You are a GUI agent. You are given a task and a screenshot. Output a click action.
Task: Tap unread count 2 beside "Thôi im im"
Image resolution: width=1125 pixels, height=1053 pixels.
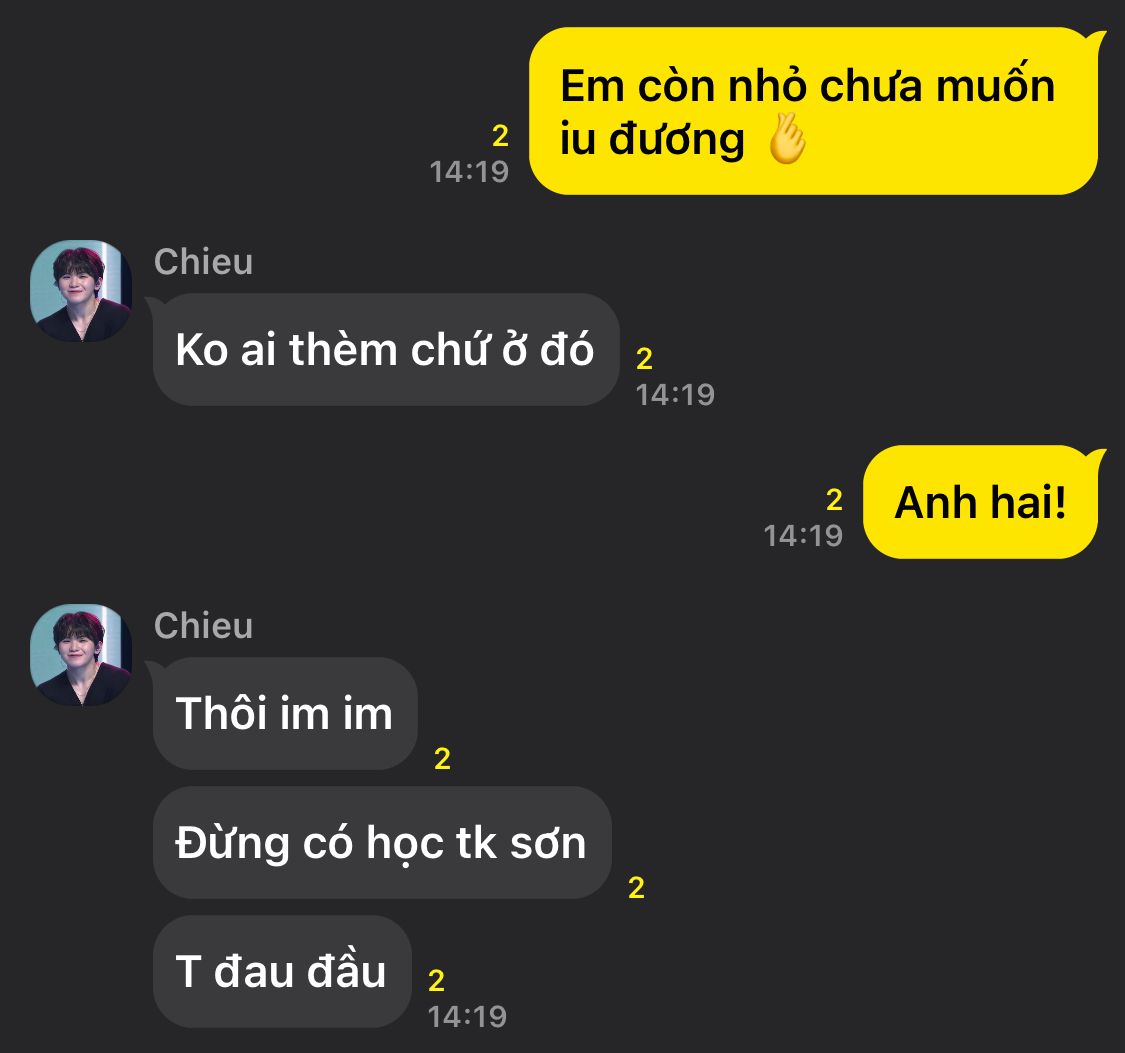(443, 759)
